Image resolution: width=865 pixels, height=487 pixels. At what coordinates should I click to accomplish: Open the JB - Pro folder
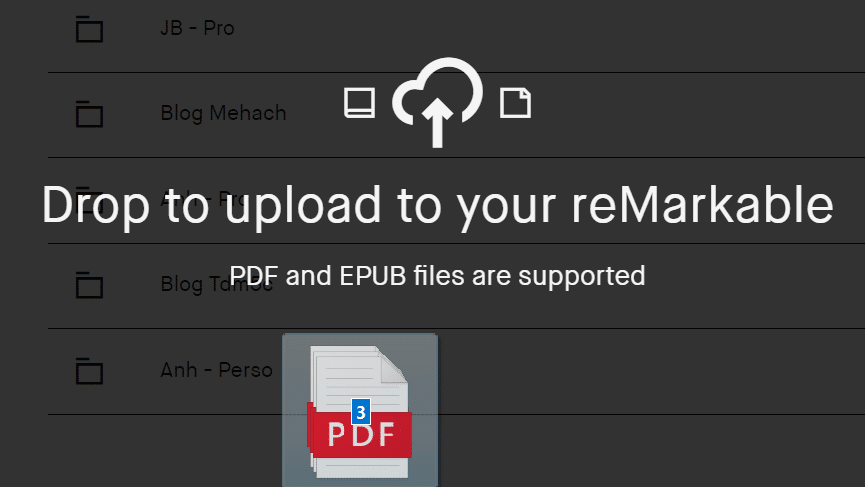(x=197, y=28)
